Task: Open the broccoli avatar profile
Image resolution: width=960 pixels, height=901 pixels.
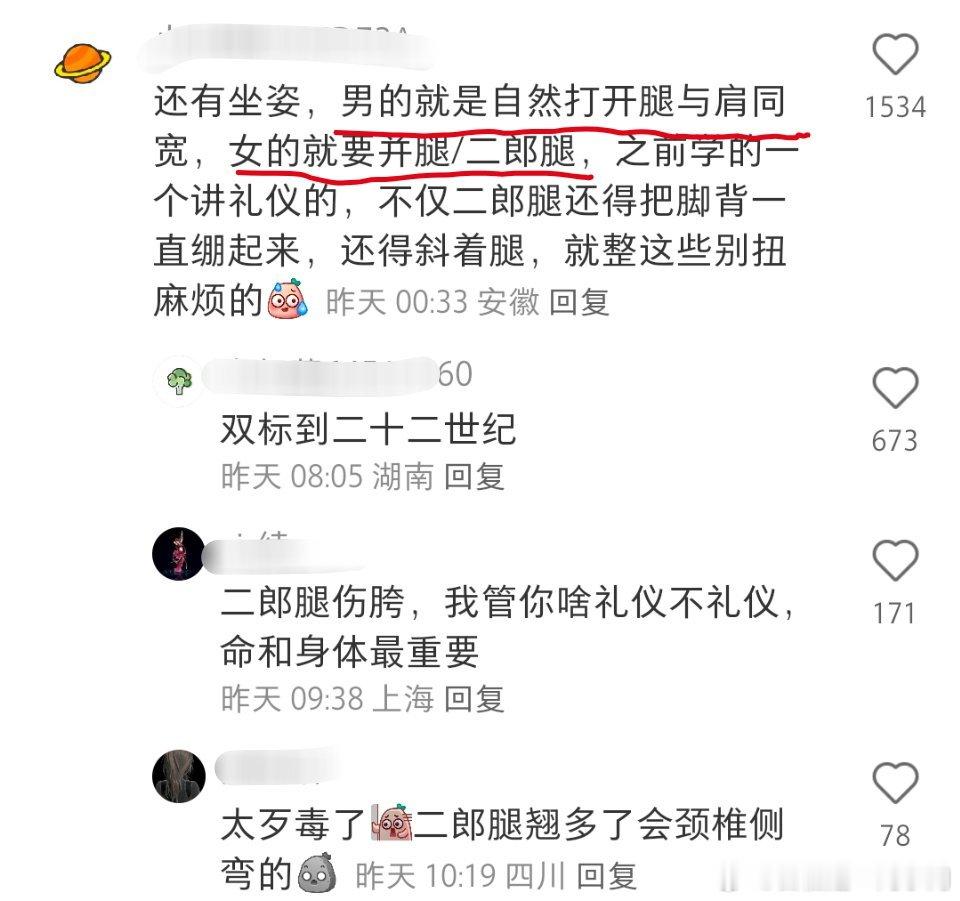Action: click(179, 380)
